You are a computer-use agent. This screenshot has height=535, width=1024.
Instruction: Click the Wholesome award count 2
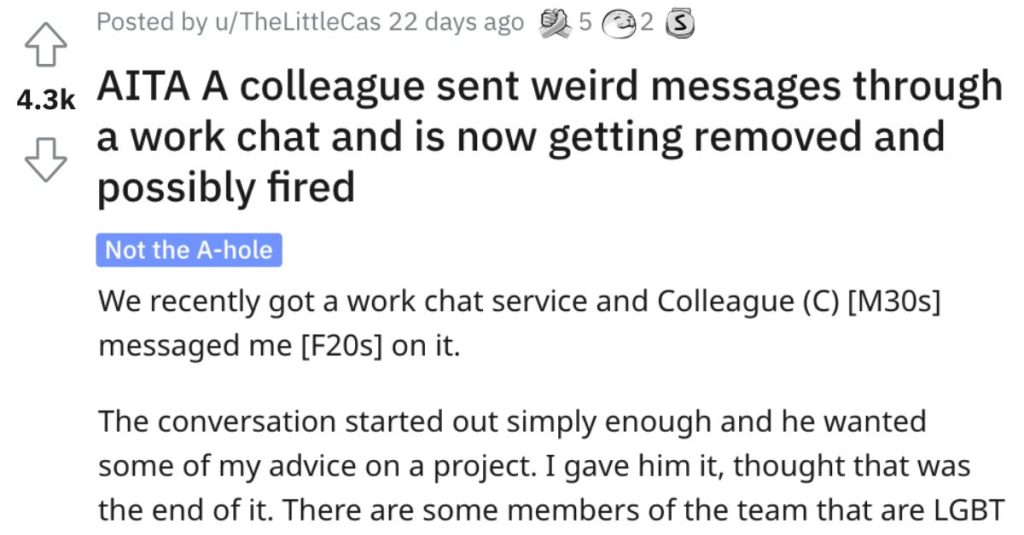pos(646,22)
